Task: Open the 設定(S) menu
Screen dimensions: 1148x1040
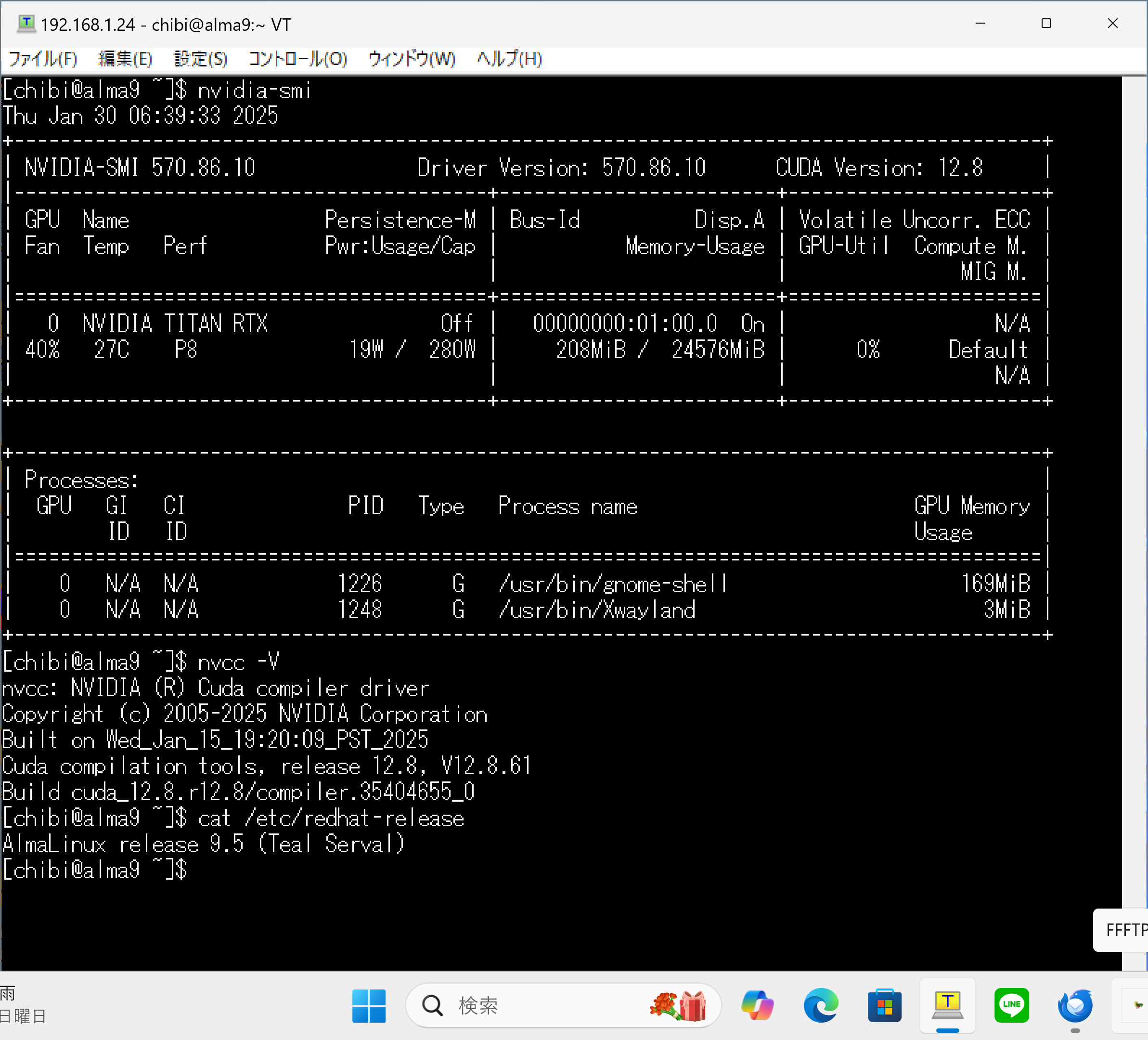Action: [200, 59]
